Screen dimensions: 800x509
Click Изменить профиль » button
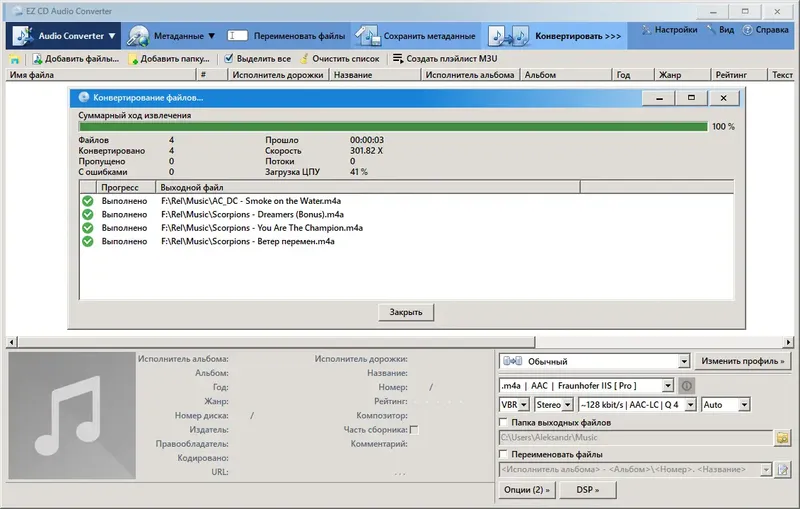click(742, 361)
